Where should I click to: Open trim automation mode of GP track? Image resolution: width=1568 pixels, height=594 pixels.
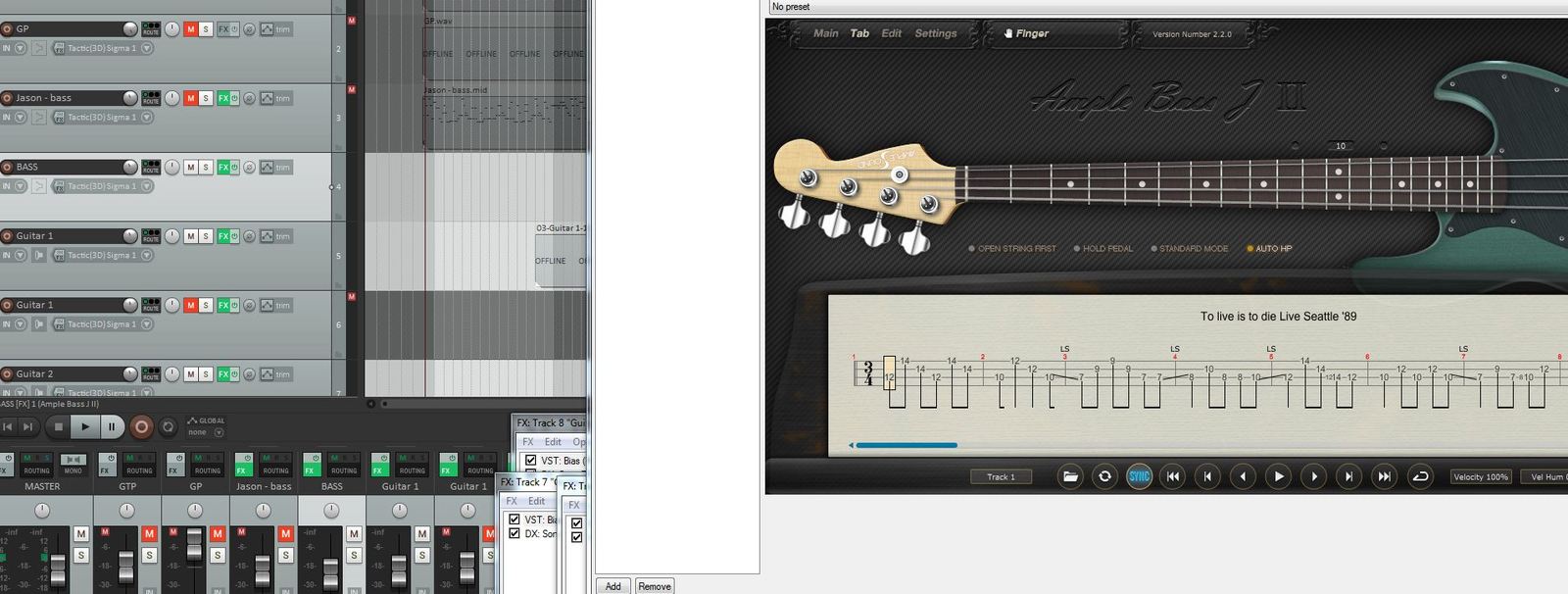pos(282,29)
